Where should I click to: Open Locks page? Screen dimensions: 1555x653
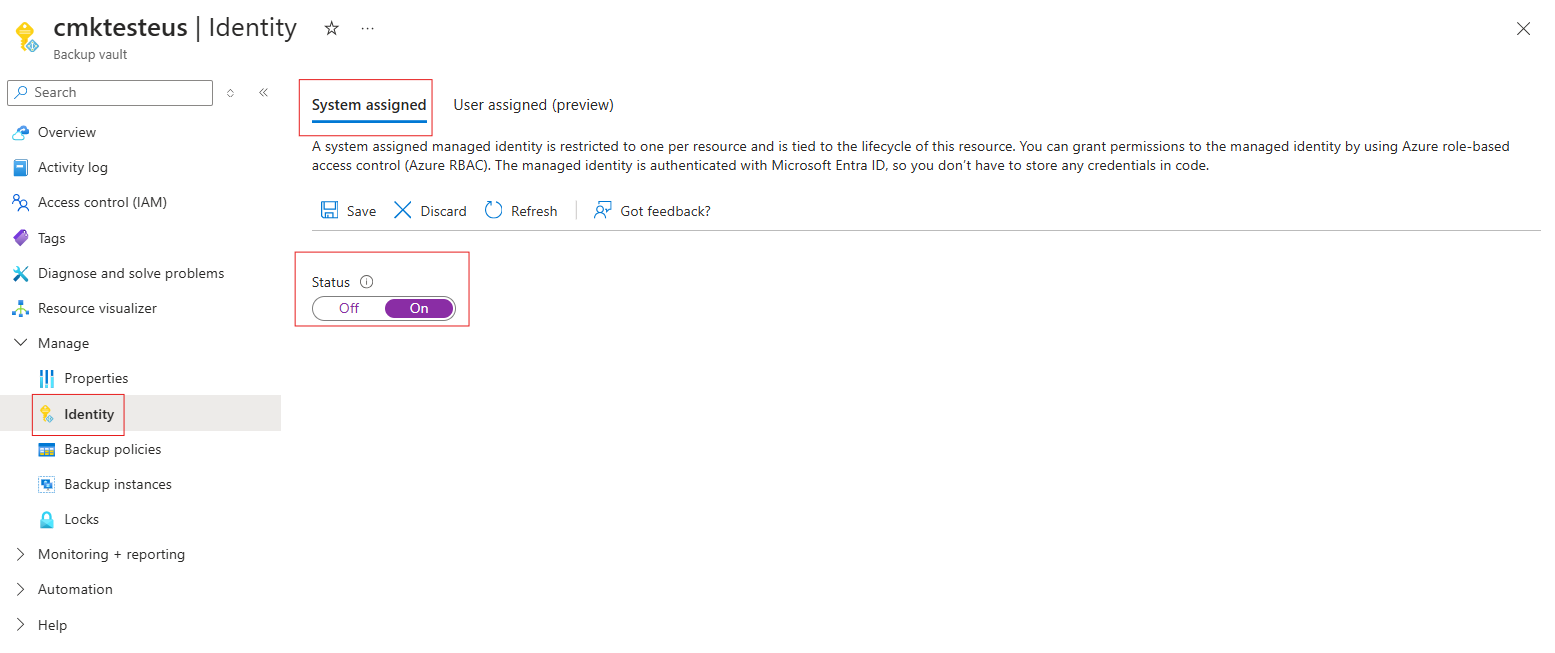click(x=81, y=519)
